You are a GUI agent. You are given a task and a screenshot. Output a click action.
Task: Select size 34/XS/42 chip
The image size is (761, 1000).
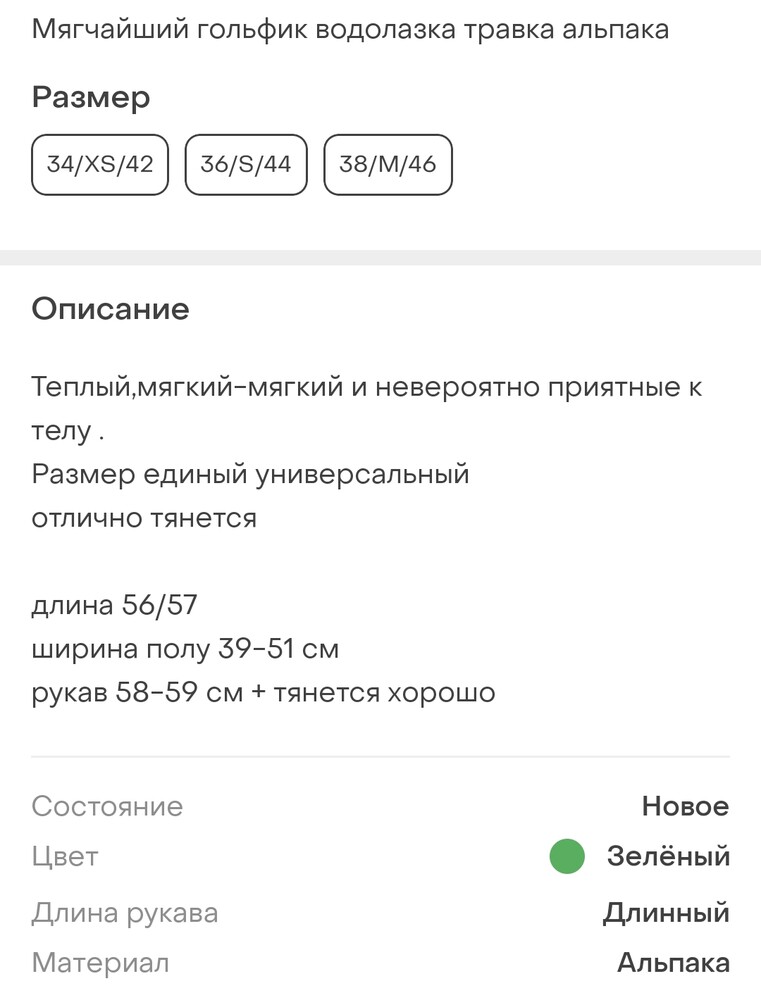[x=100, y=164]
